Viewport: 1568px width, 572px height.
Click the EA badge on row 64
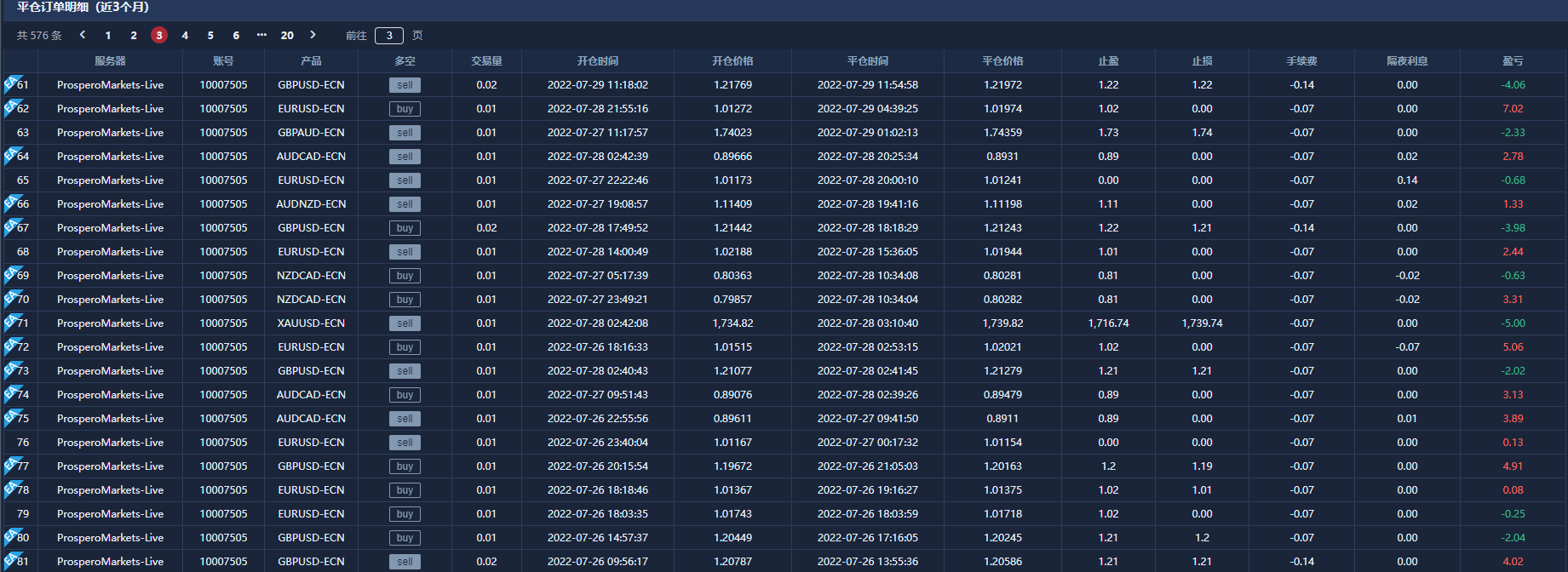pos(11,154)
